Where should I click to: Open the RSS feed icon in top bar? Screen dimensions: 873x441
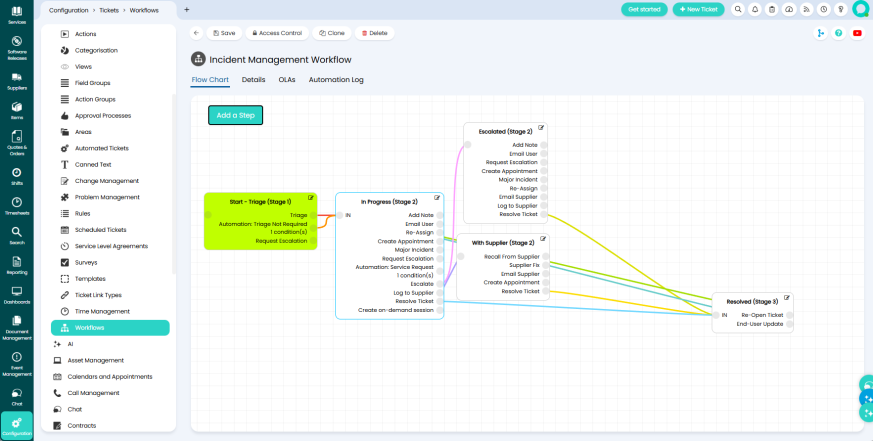(806, 9)
